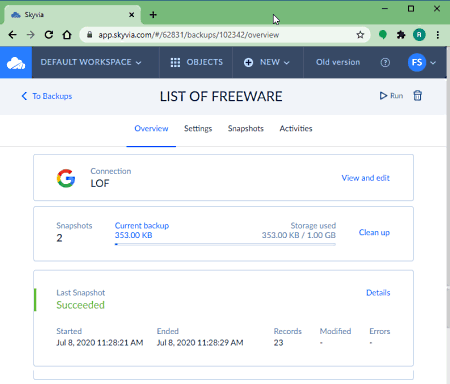Open the FS user account dropdown
Viewport: 450px width, 384px height.
[x=422, y=62]
